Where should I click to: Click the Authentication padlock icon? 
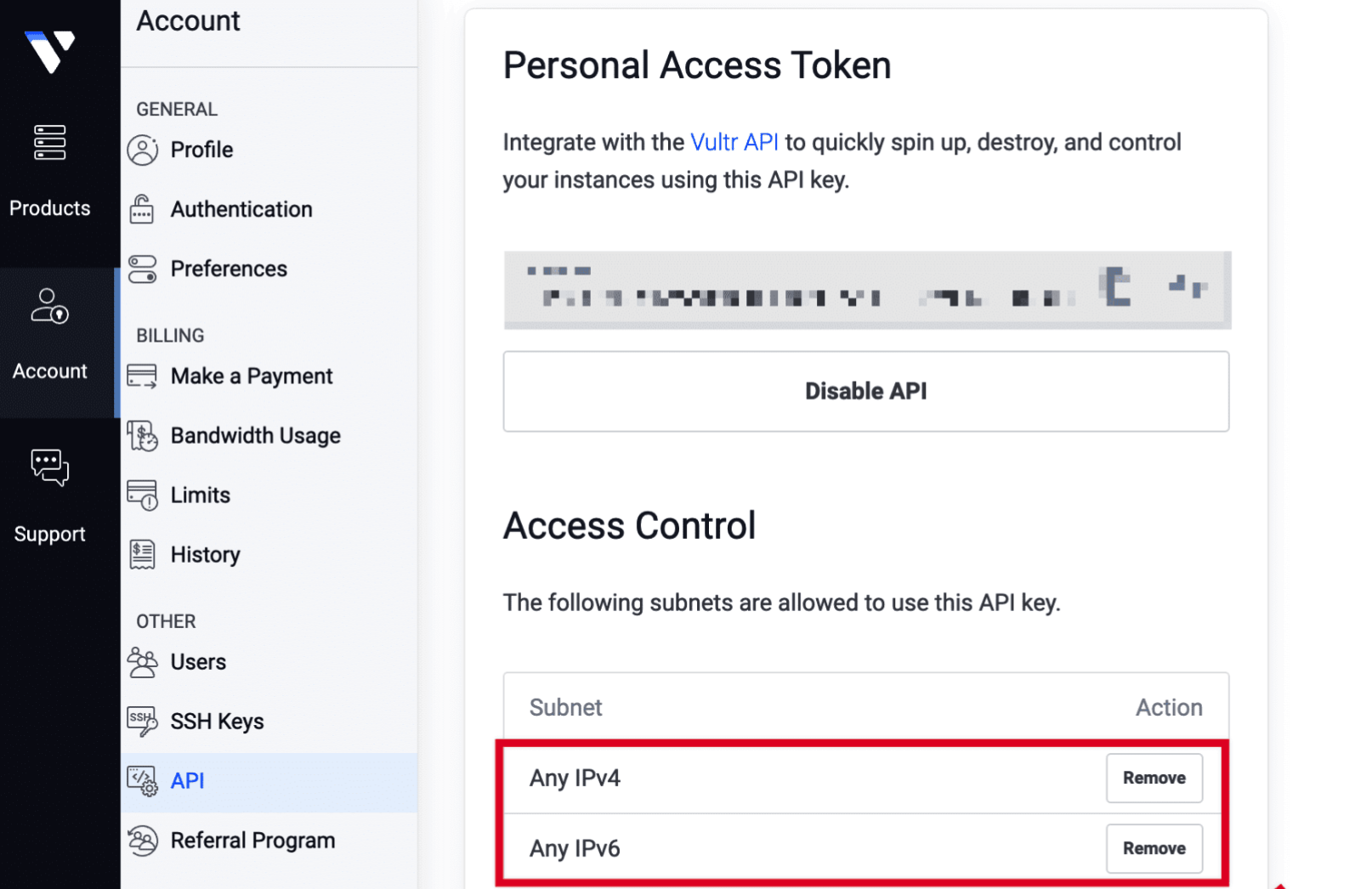coord(143,208)
